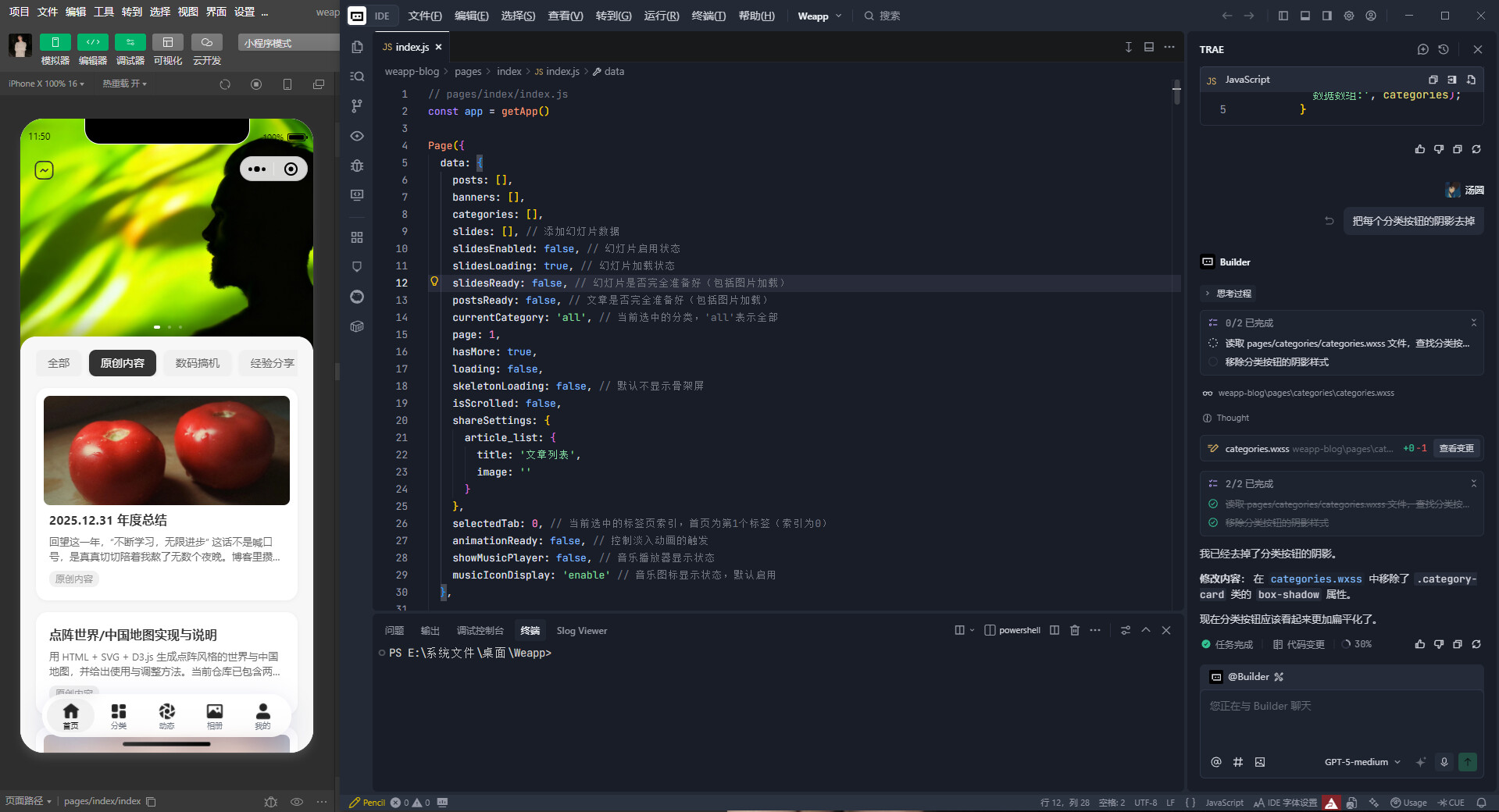Switch to the 调试控制台 tab
Screen dimensions: 1499x812
(480, 630)
